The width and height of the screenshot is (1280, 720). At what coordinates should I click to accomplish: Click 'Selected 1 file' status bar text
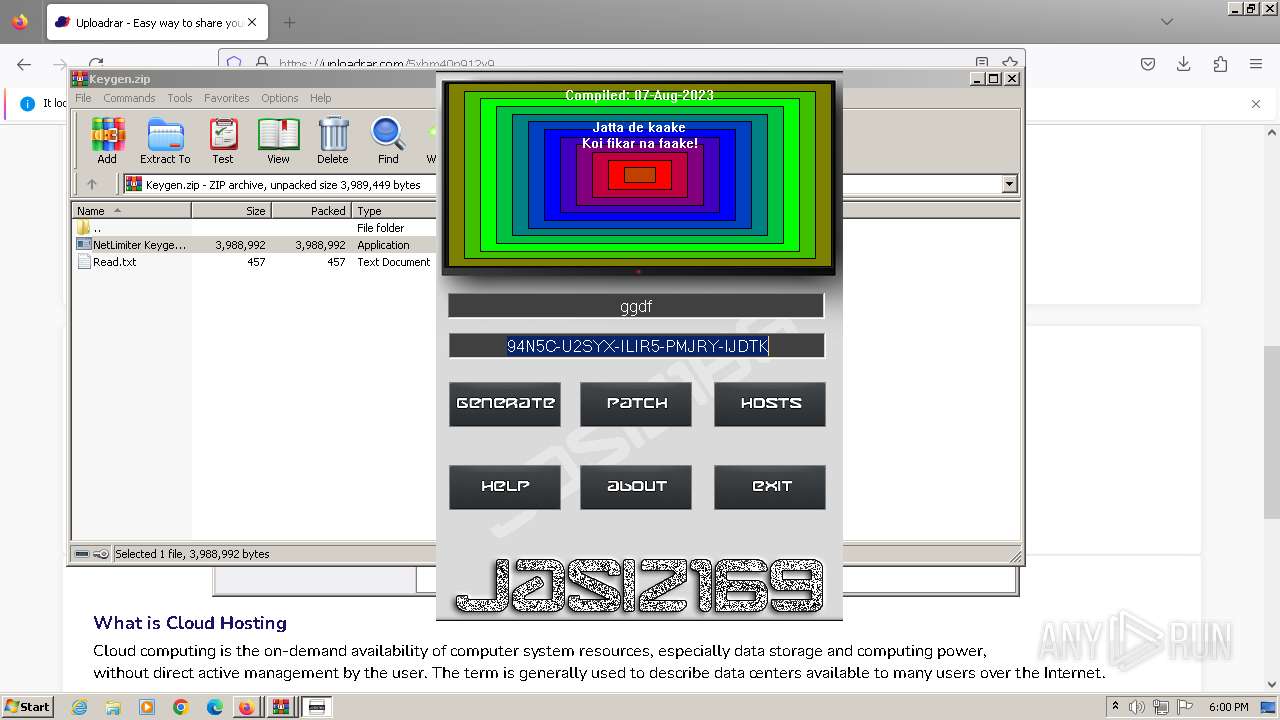click(x=192, y=554)
